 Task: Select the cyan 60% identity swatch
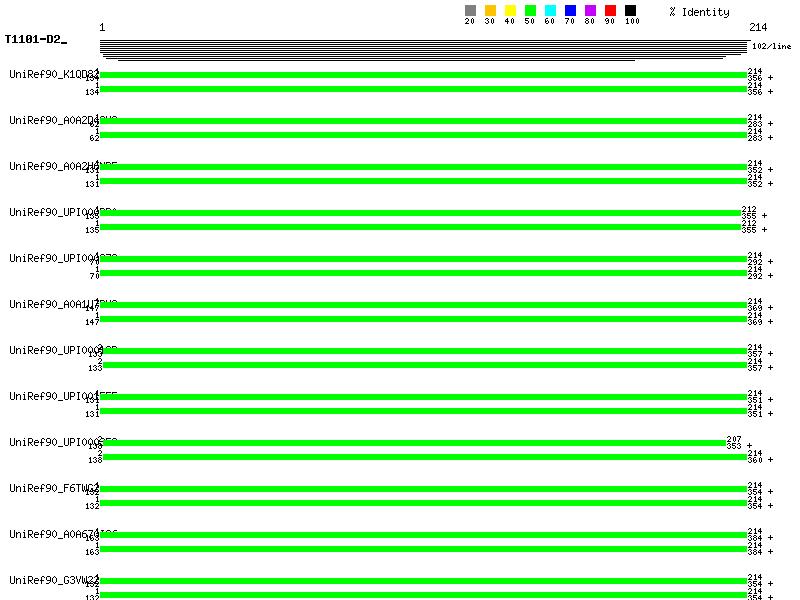click(x=550, y=11)
